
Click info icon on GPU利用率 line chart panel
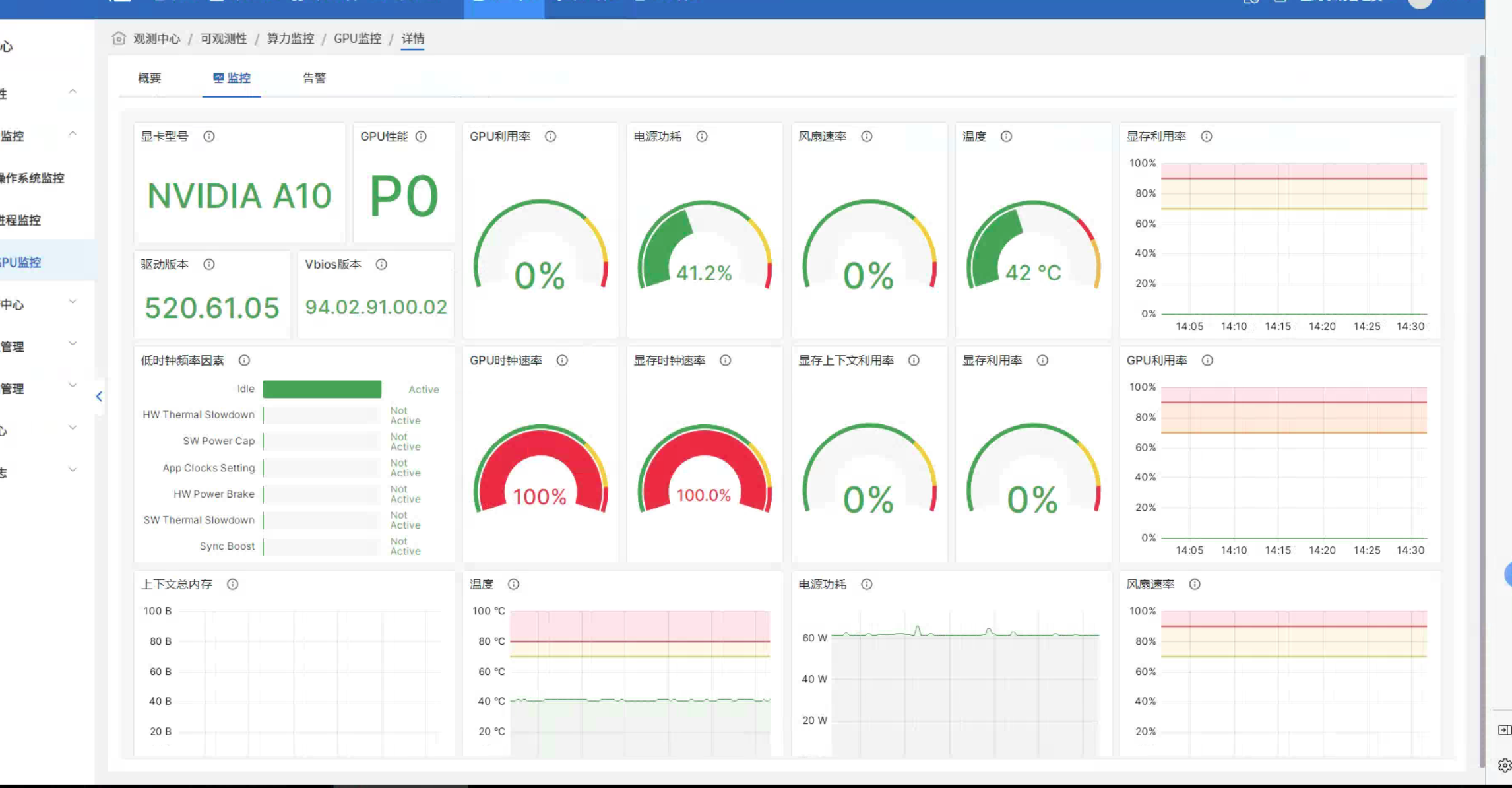tap(1207, 360)
